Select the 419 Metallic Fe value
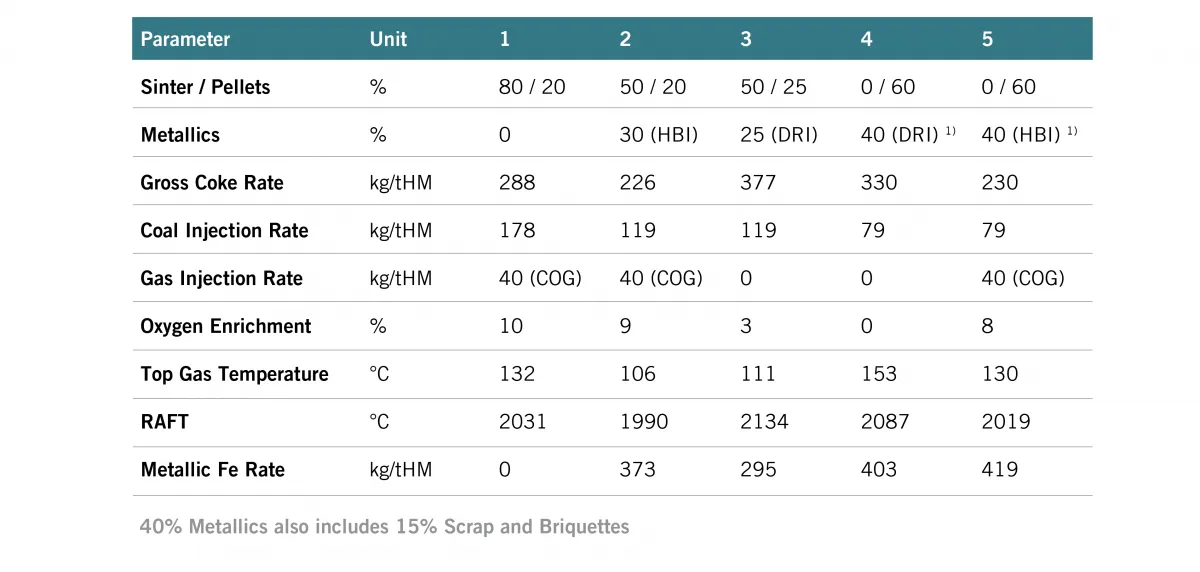The width and height of the screenshot is (1200, 572). [x=1000, y=470]
